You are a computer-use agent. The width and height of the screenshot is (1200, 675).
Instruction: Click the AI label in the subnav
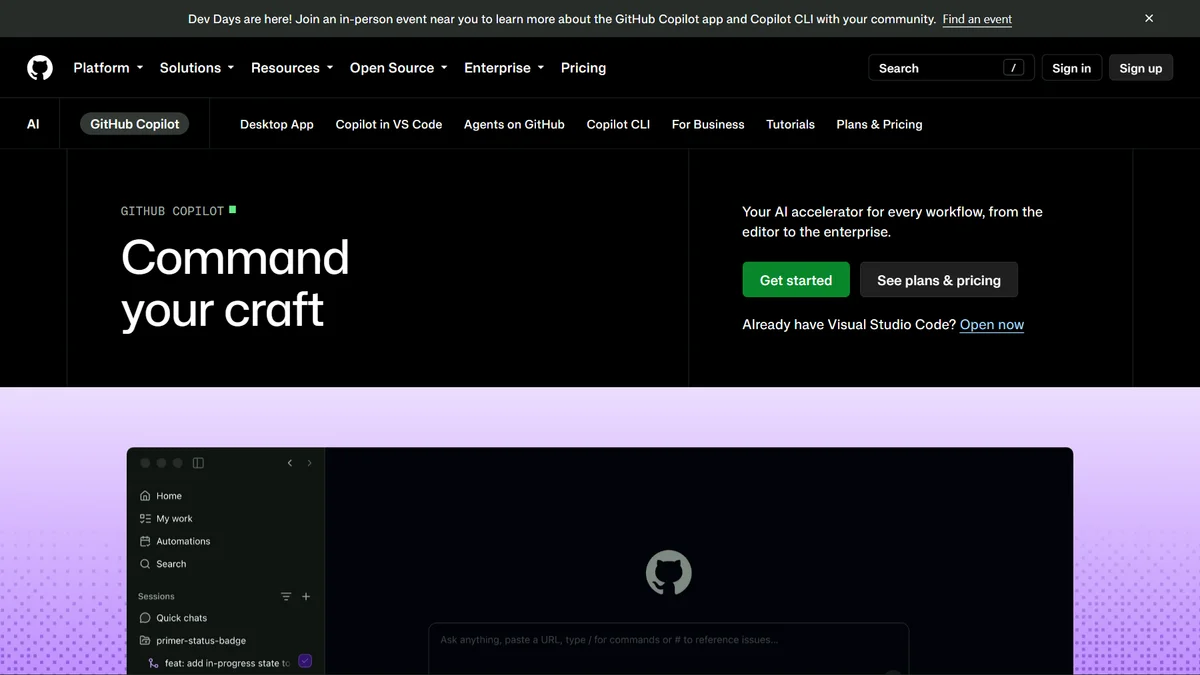[33, 124]
